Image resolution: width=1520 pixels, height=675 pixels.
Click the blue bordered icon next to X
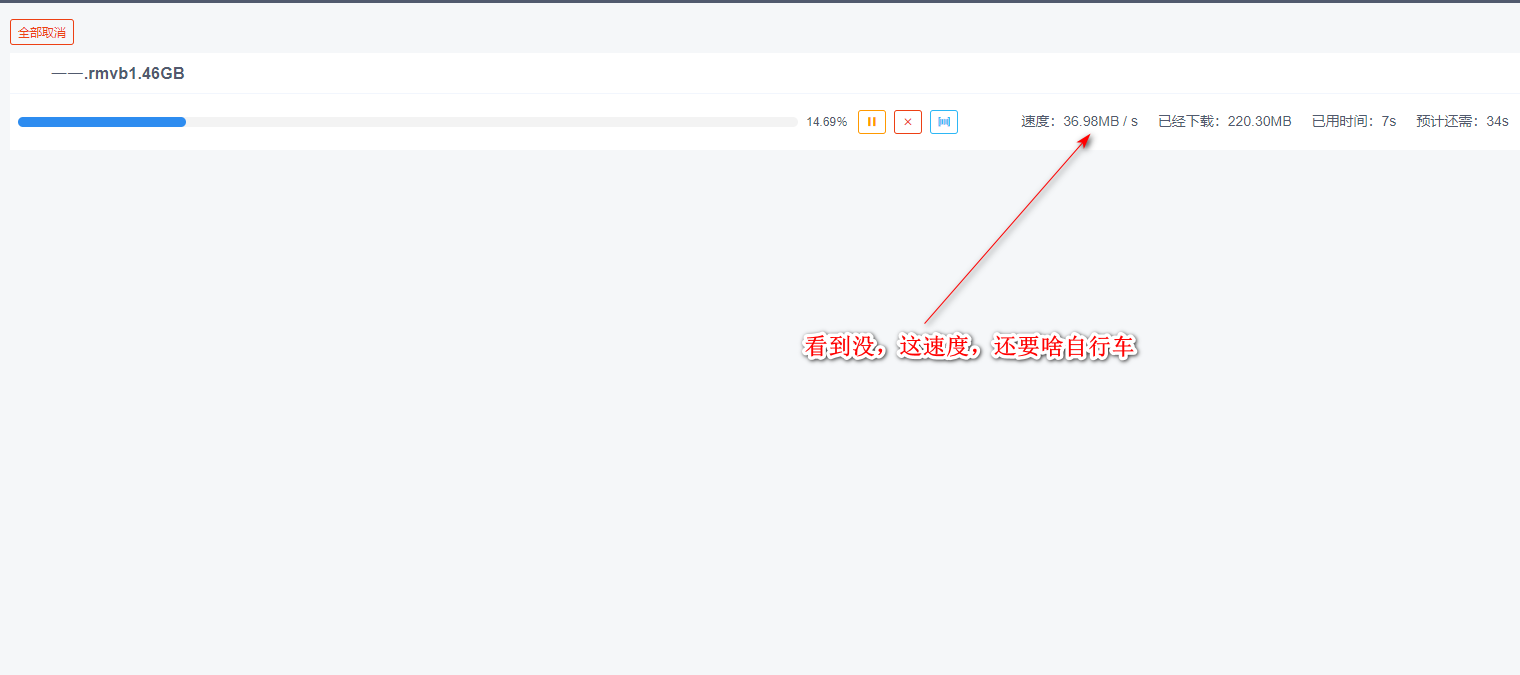943,121
